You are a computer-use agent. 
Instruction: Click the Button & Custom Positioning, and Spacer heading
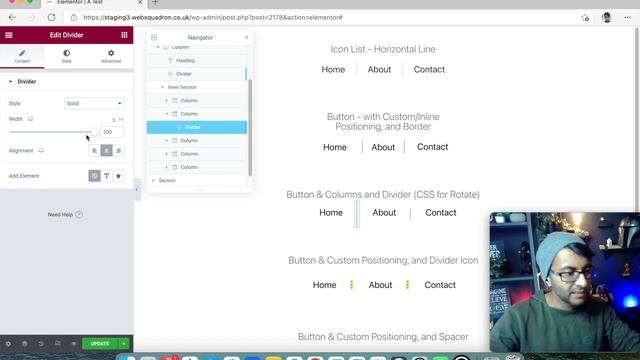[x=383, y=337]
